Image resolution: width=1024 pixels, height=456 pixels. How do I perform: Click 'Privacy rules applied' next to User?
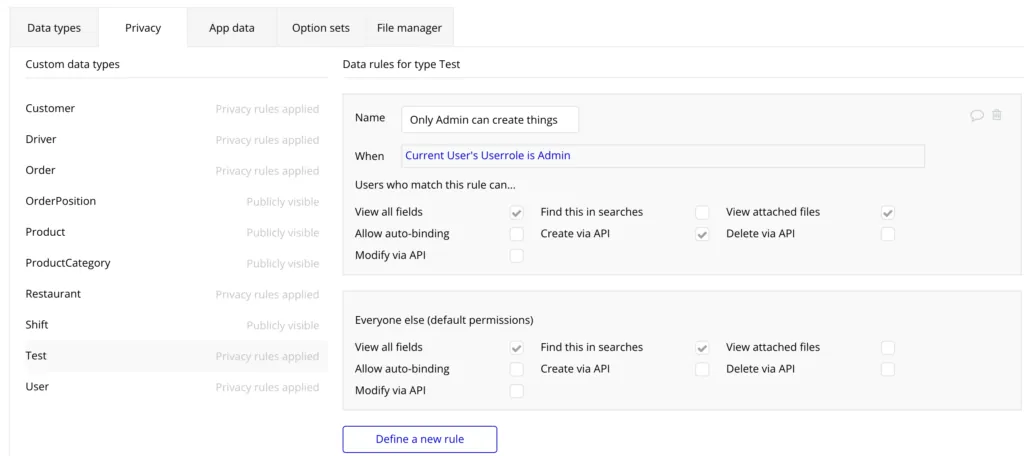tap(267, 387)
